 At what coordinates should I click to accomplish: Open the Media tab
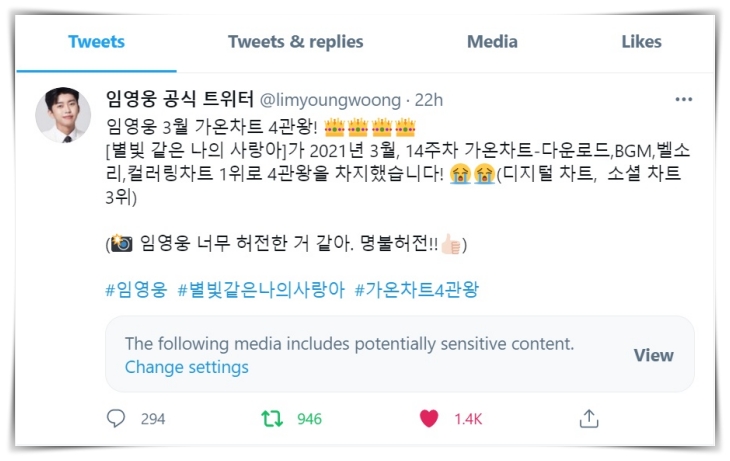(x=492, y=42)
